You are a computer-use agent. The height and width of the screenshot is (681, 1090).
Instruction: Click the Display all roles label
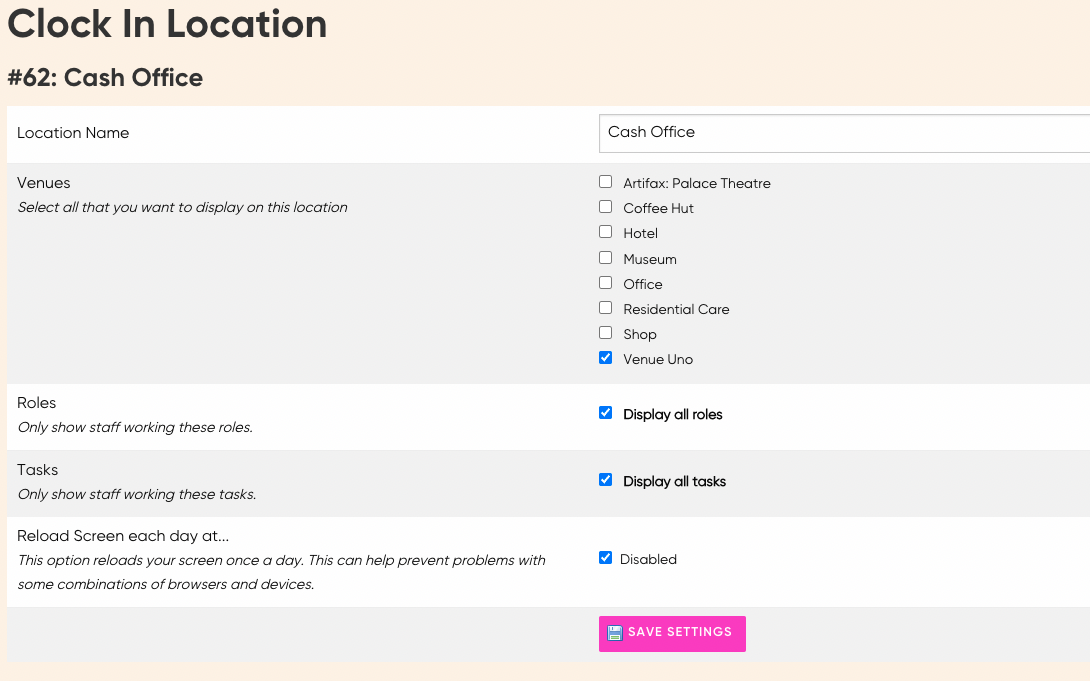click(672, 414)
